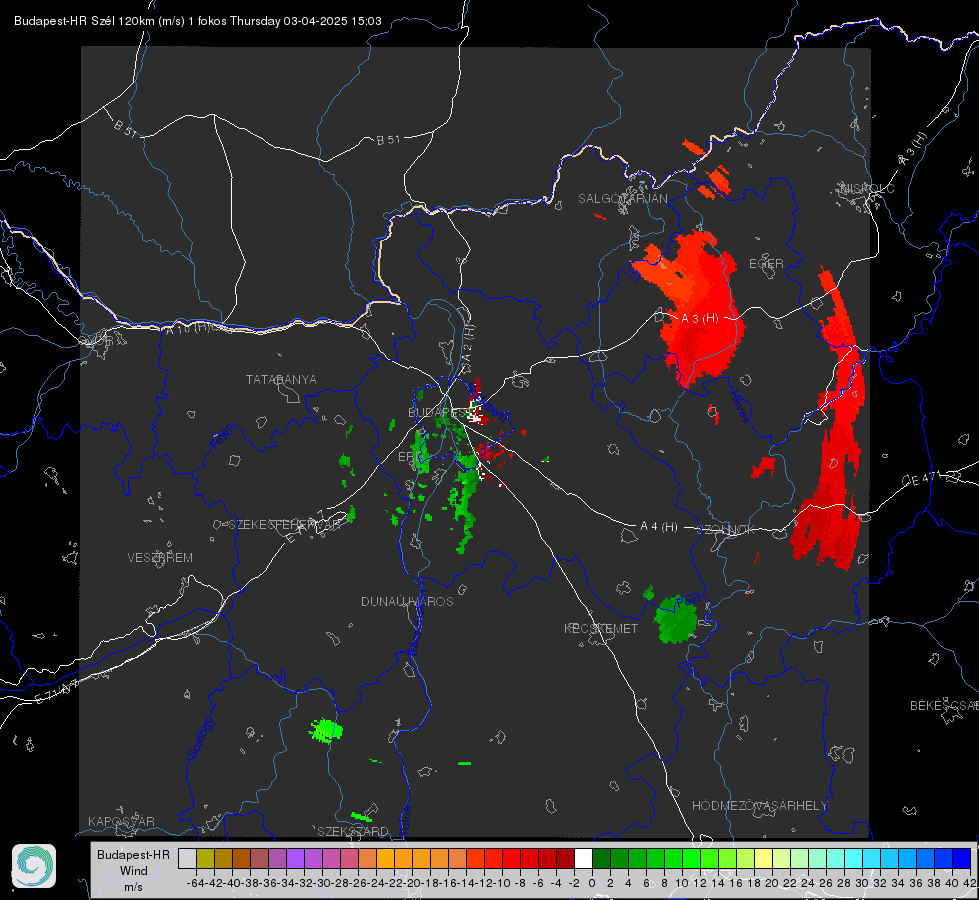Select the darkest green swatch between 0 and 2
The width and height of the screenshot is (979, 900).
(x=601, y=858)
